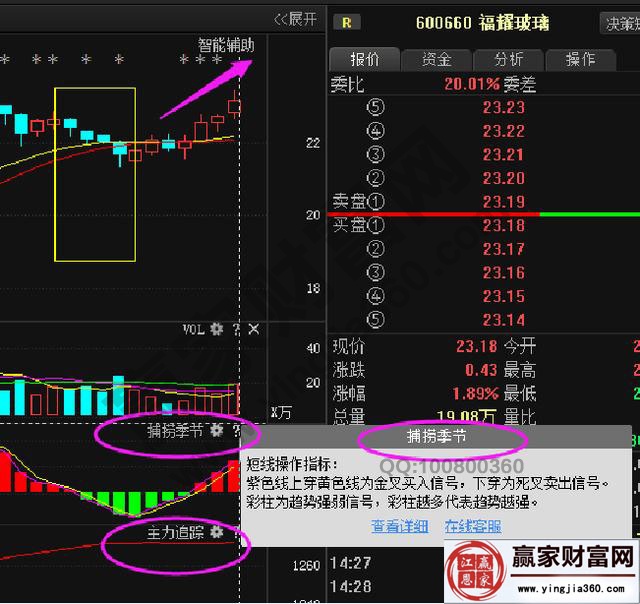
Task: Click the VOL indicator label
Action: click(193, 329)
